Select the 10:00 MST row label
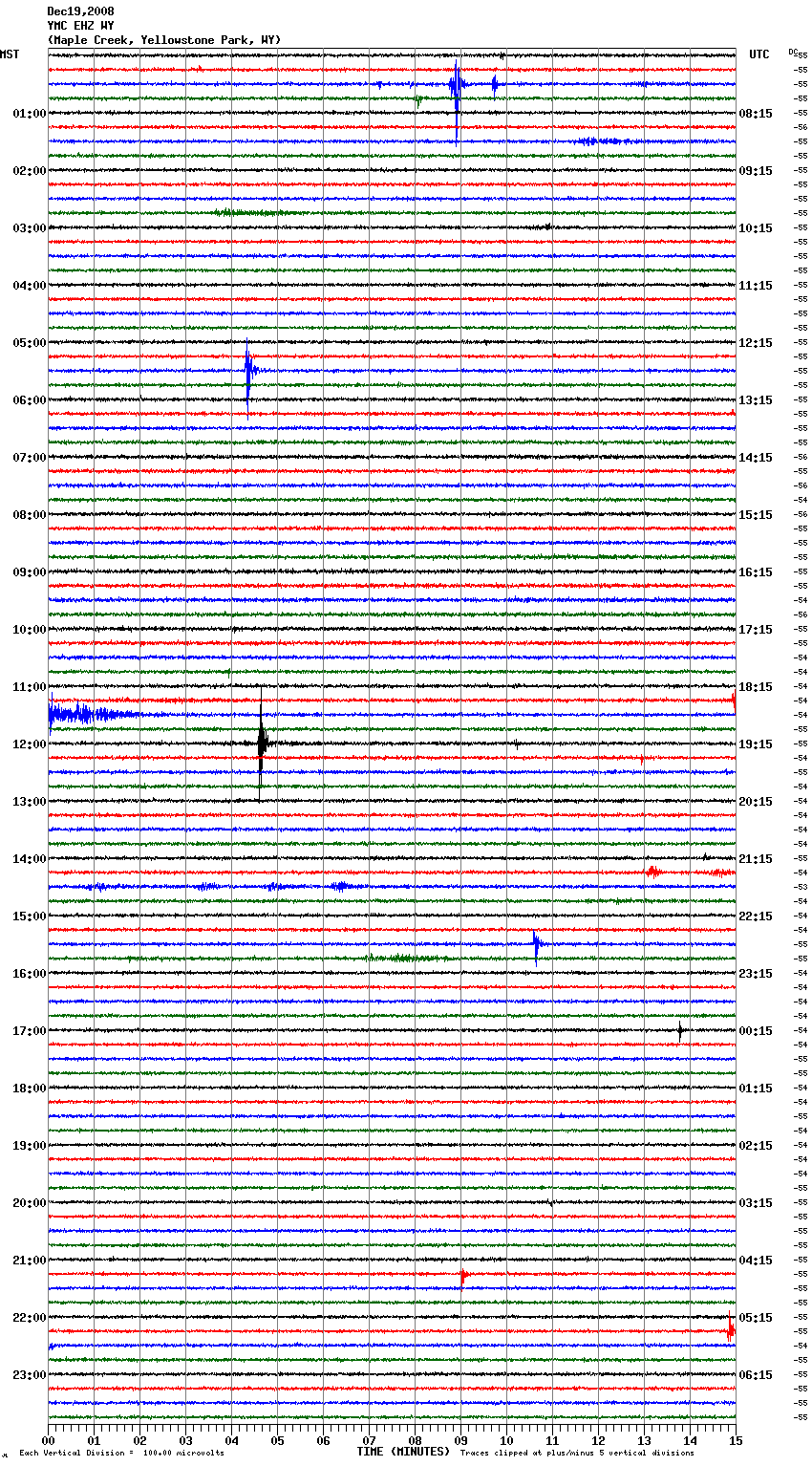Screen dimensions: 812x1466 [30, 630]
